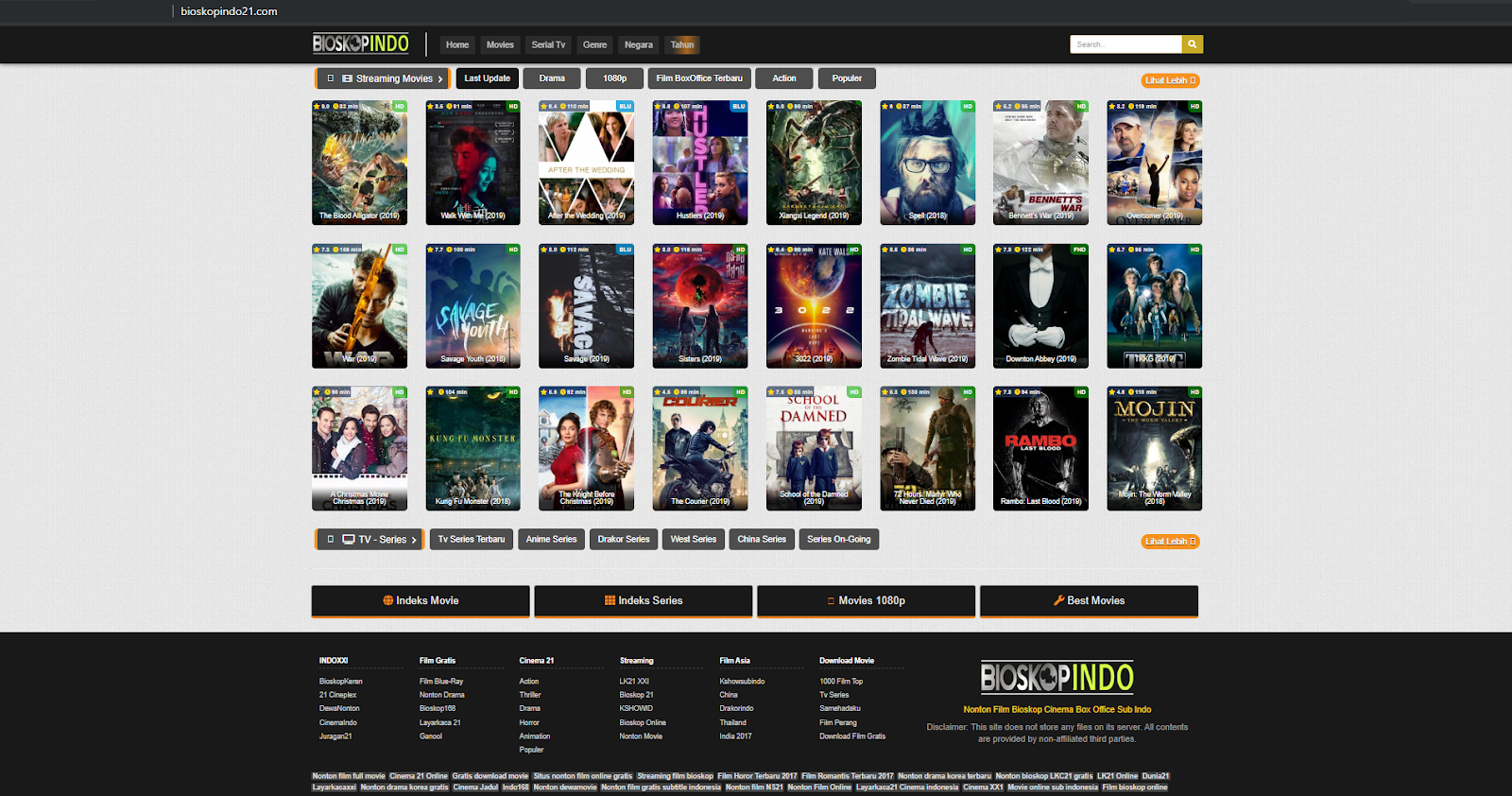
Task: Select the Action tab
Action: [784, 78]
